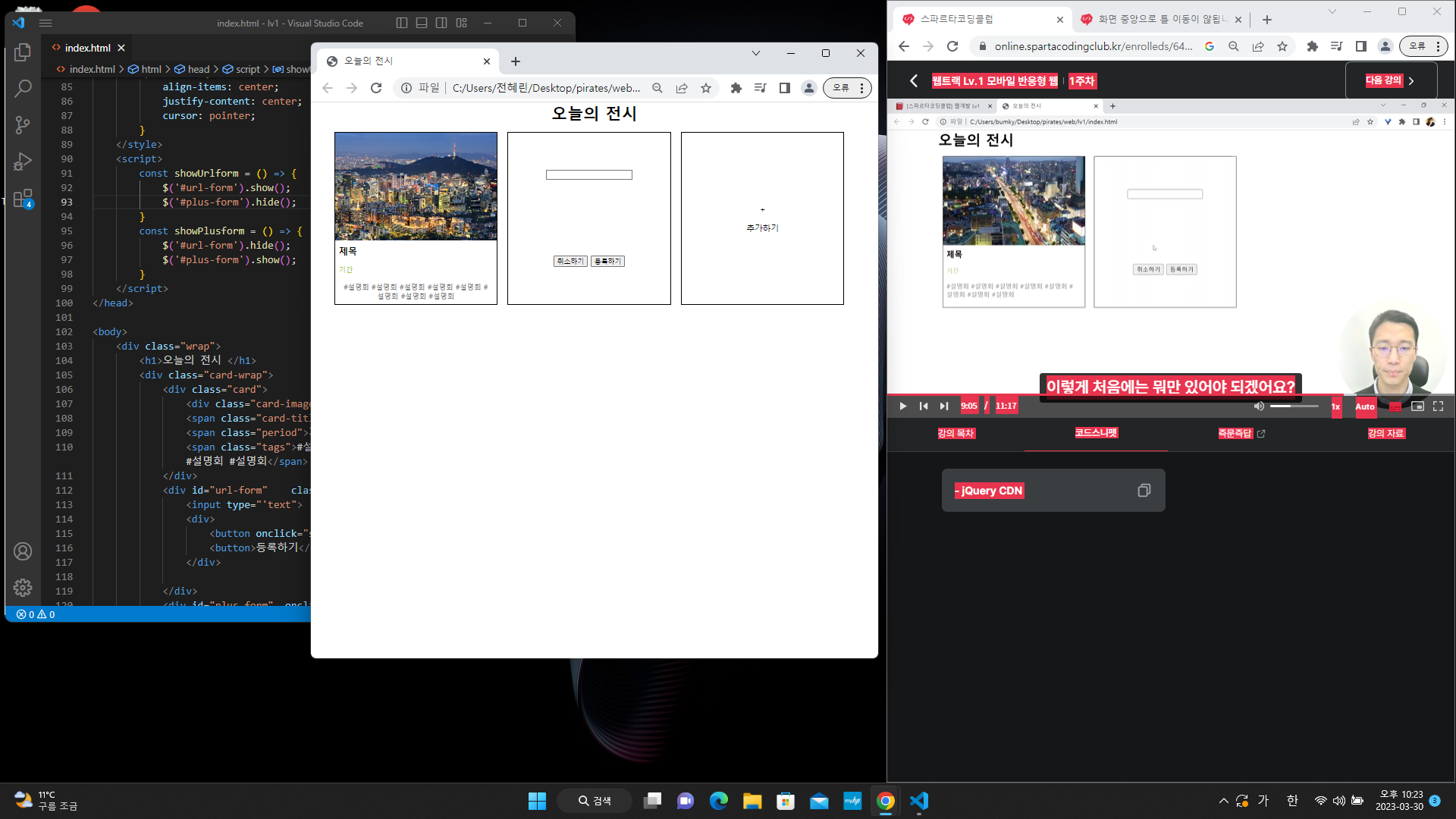Open new tab in right Chrome window

[1267, 20]
